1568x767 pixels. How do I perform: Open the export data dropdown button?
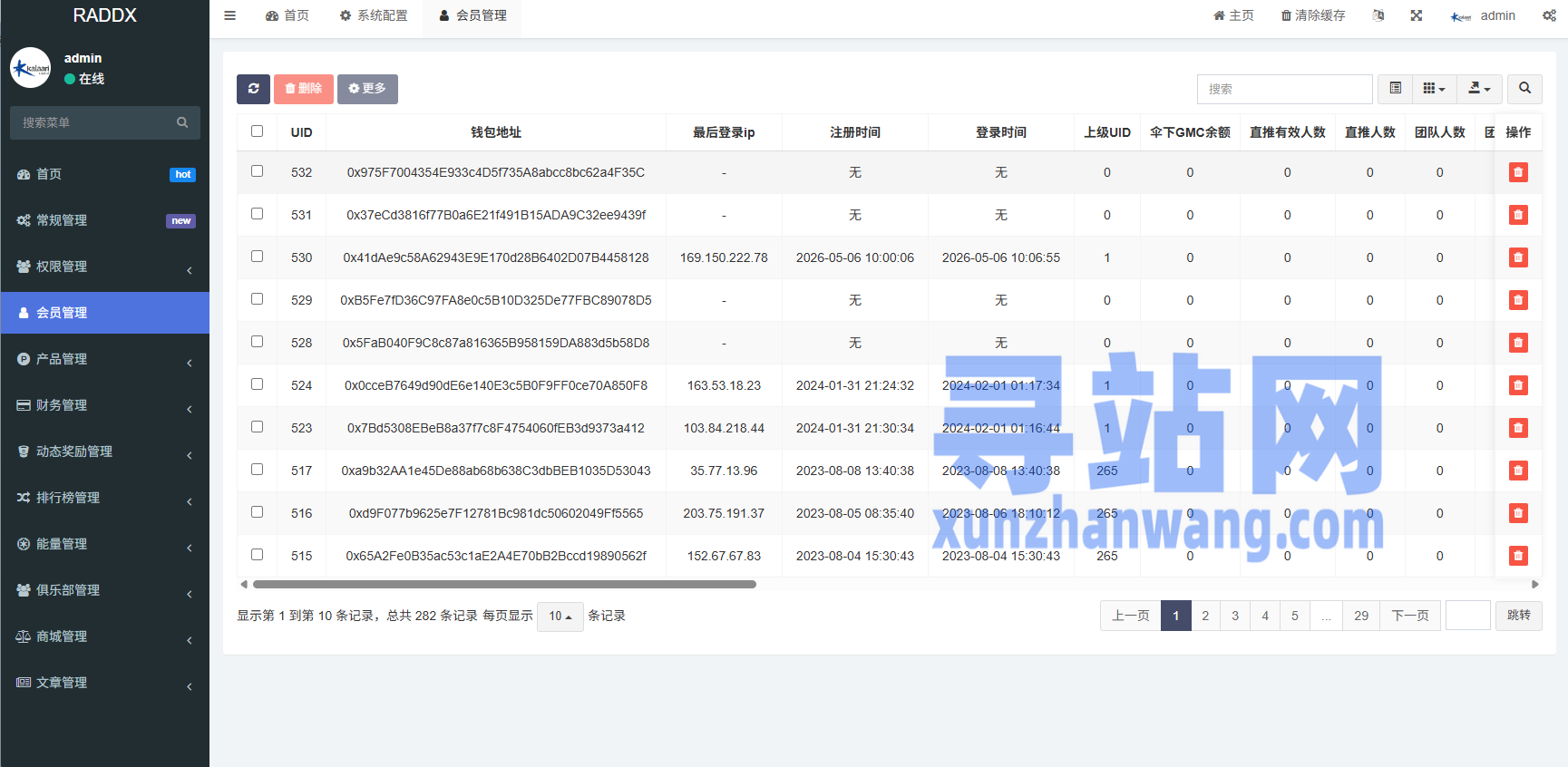point(1480,89)
